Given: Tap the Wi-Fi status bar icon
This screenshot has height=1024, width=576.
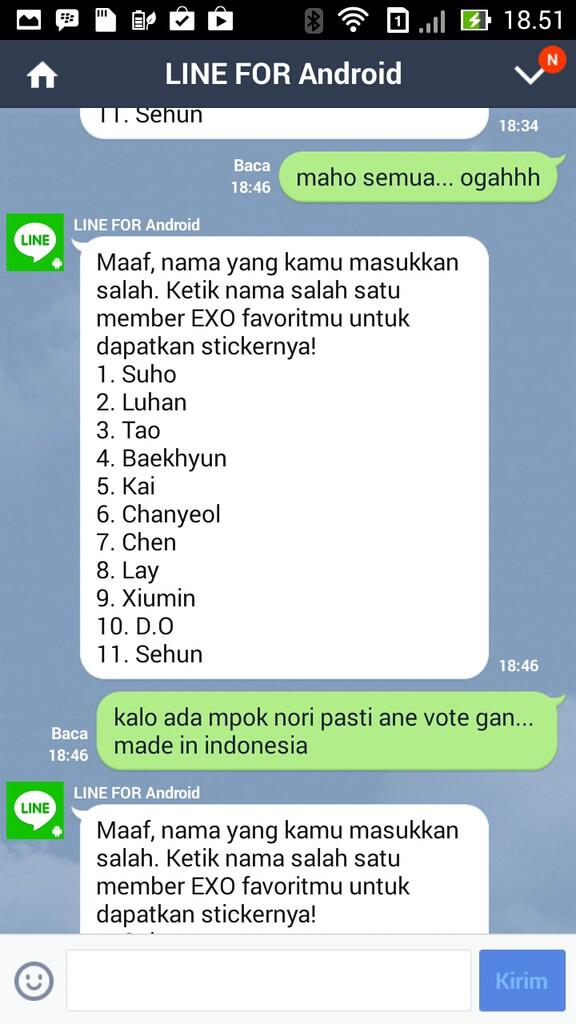Looking at the screenshot, I should (x=353, y=20).
